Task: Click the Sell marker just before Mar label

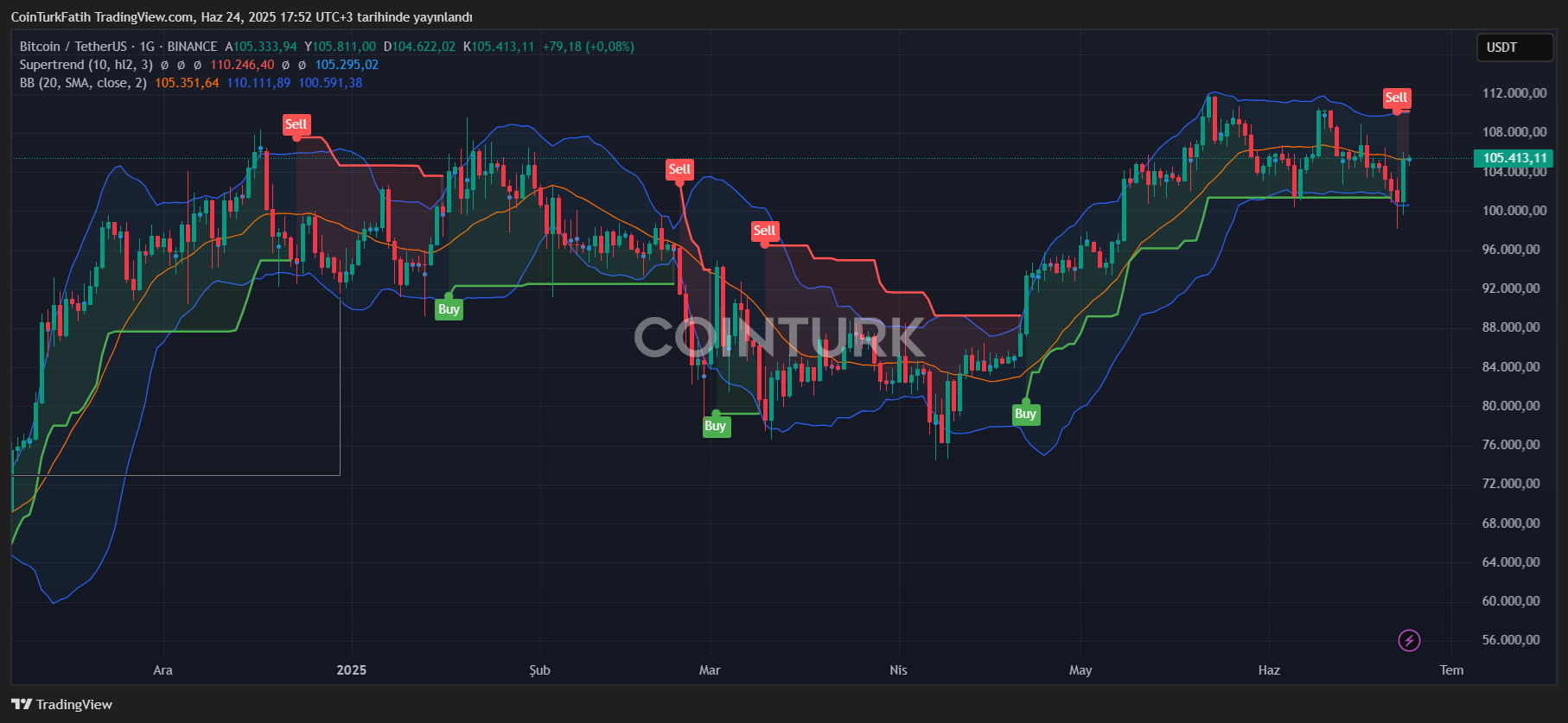Action: (x=679, y=169)
